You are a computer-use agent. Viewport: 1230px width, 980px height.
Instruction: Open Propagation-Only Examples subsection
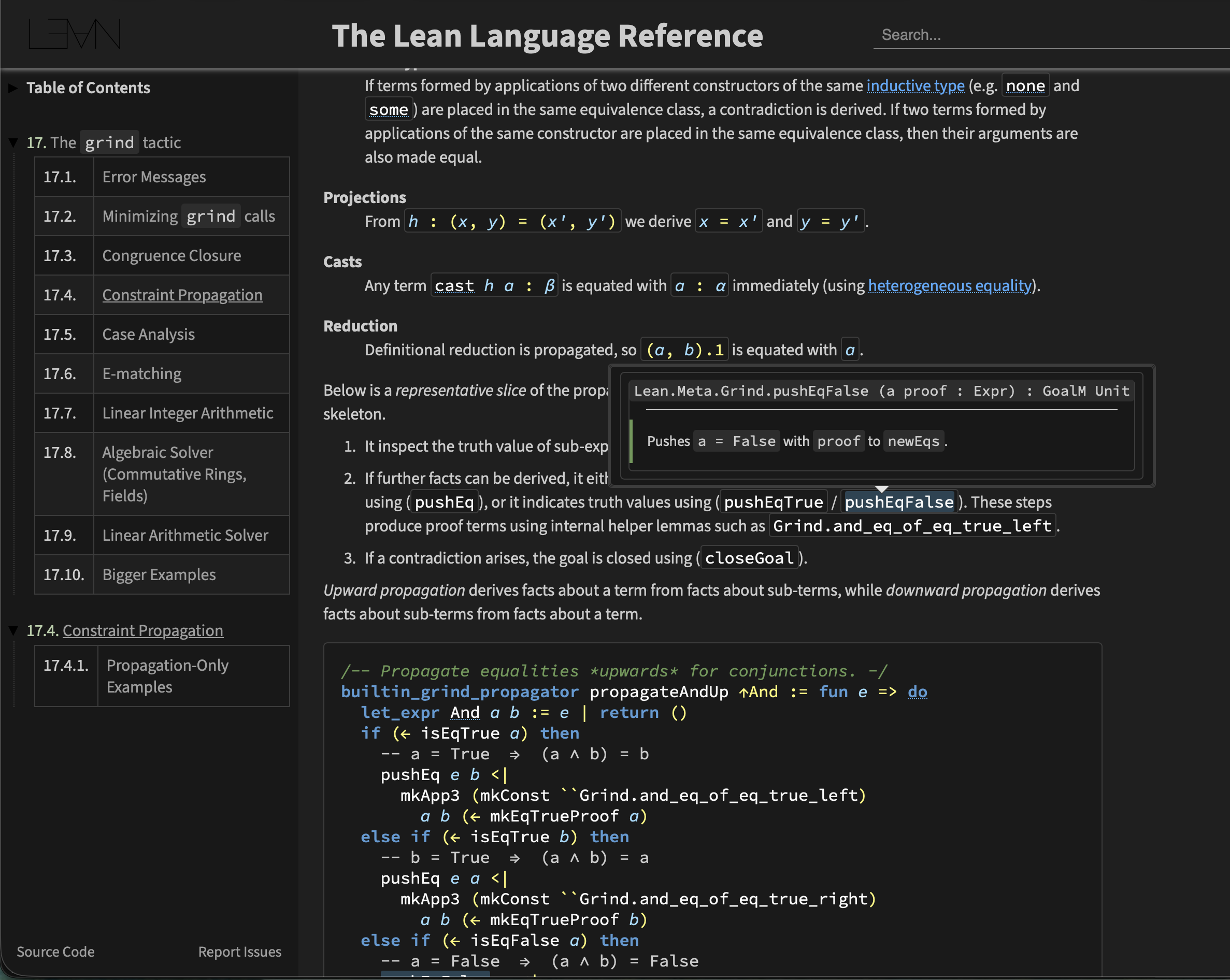(x=167, y=676)
